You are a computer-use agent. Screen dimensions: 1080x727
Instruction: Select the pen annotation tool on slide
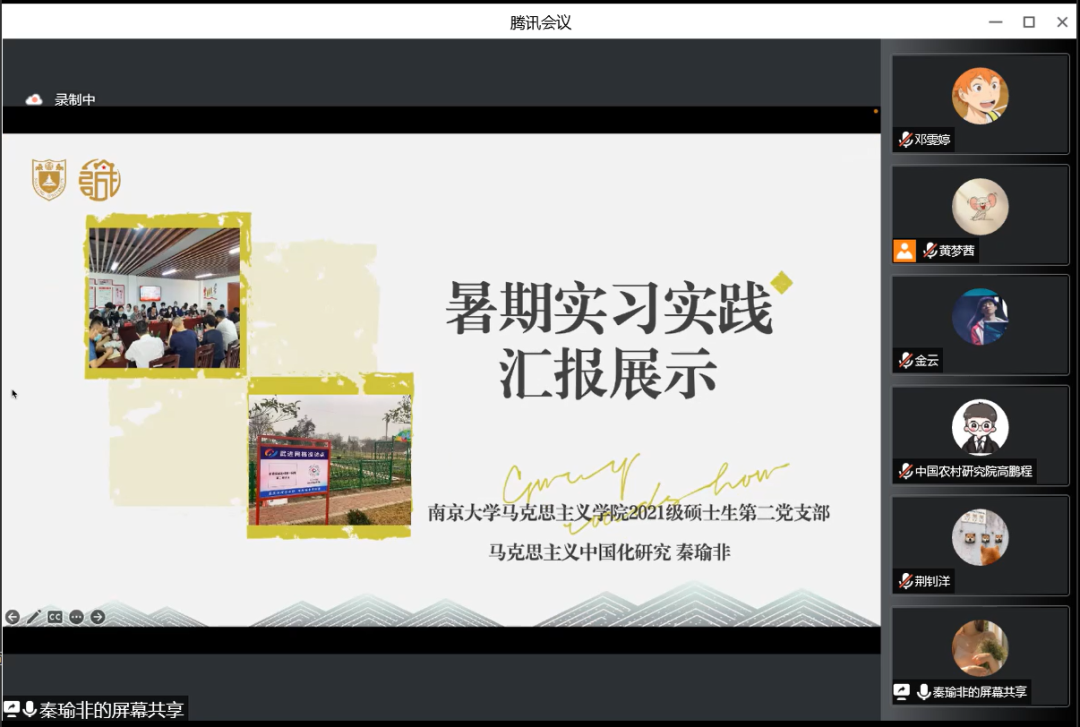coord(33,617)
